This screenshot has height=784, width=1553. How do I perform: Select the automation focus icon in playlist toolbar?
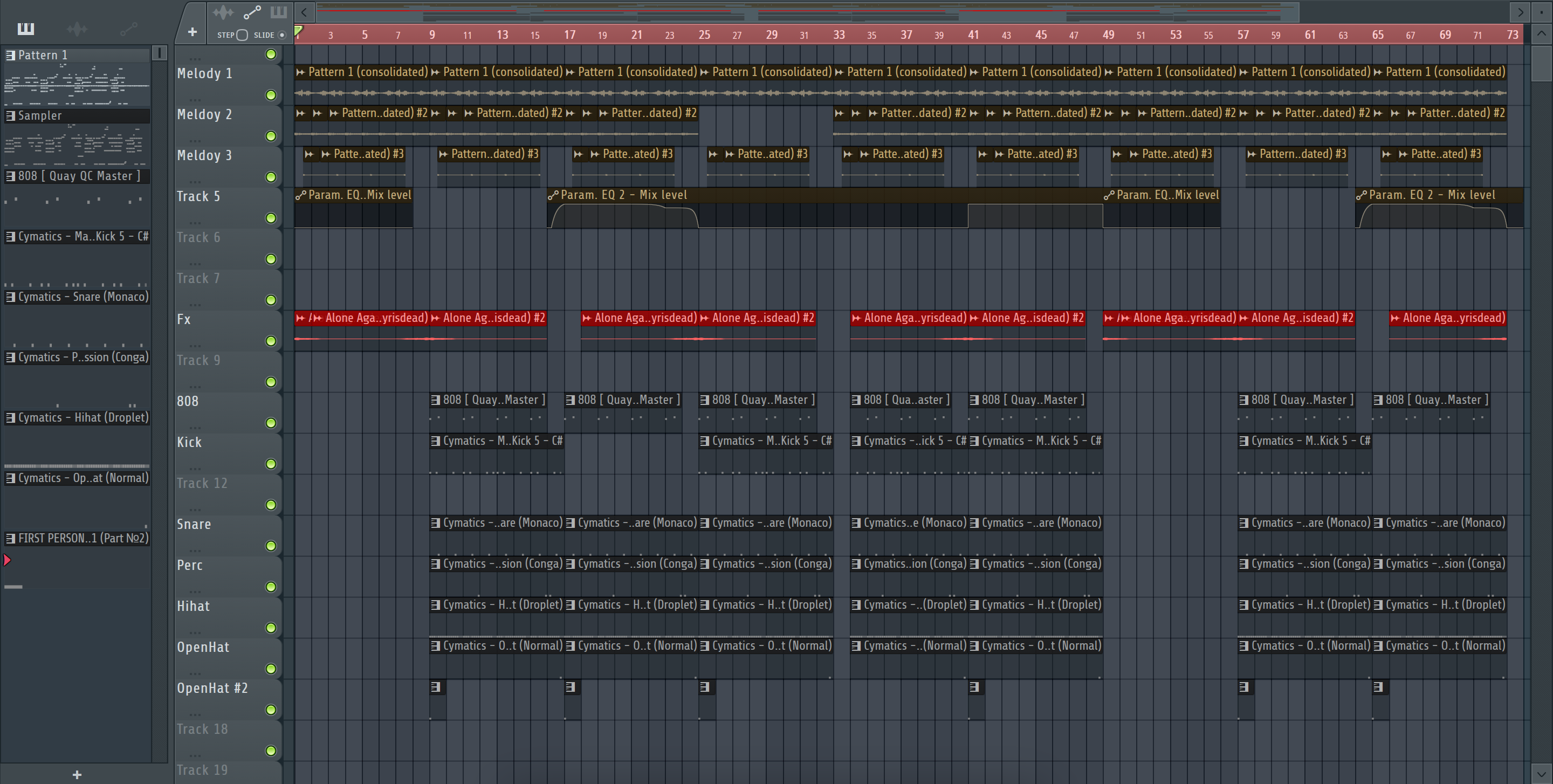click(252, 12)
